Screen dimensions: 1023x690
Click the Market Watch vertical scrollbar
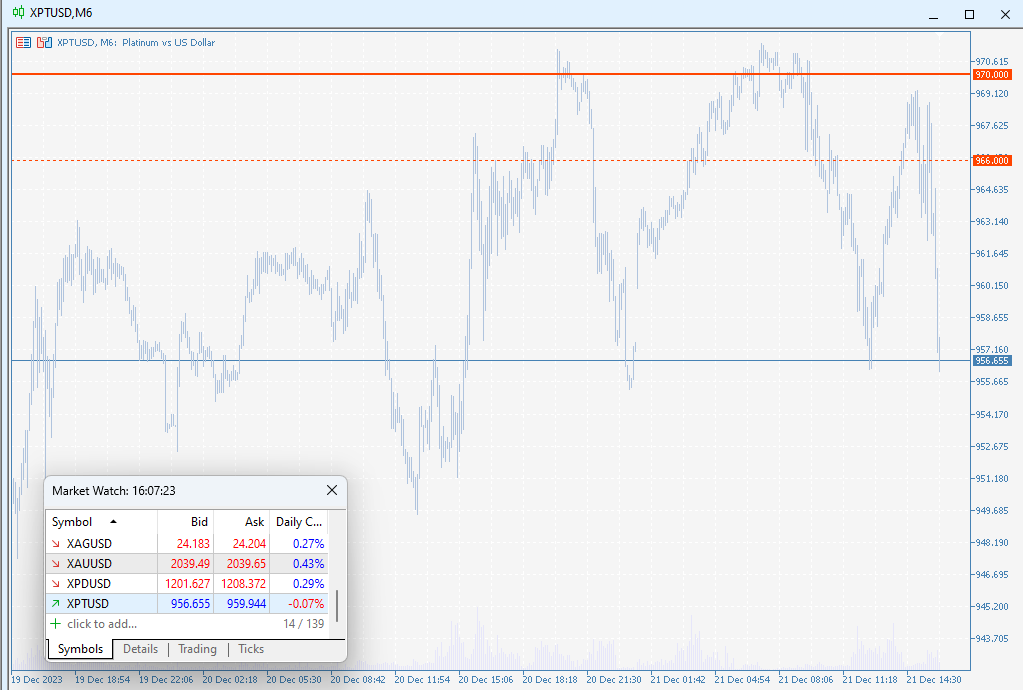pos(337,606)
